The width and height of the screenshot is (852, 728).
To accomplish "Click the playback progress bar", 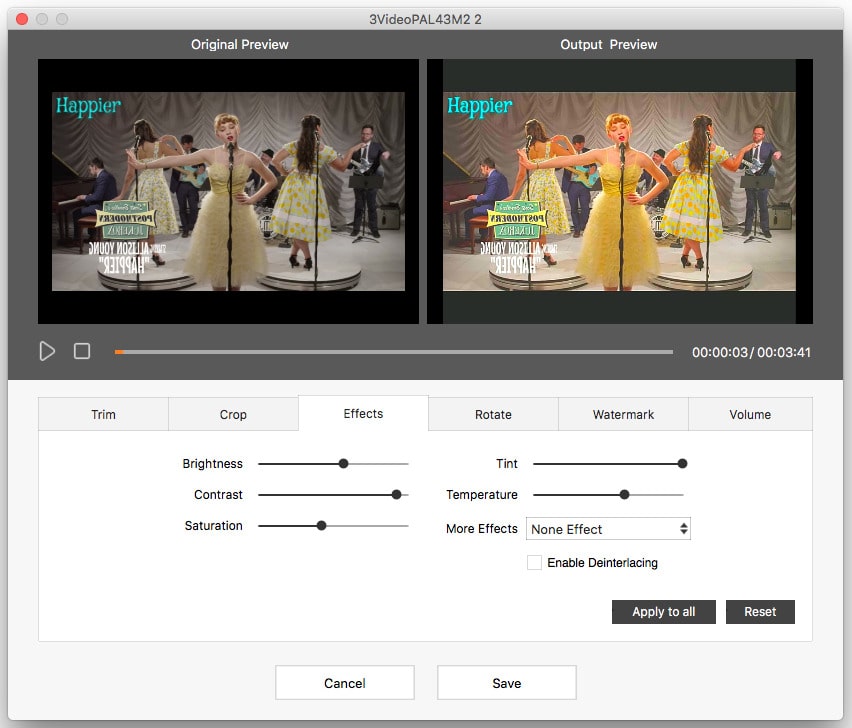I will point(393,352).
